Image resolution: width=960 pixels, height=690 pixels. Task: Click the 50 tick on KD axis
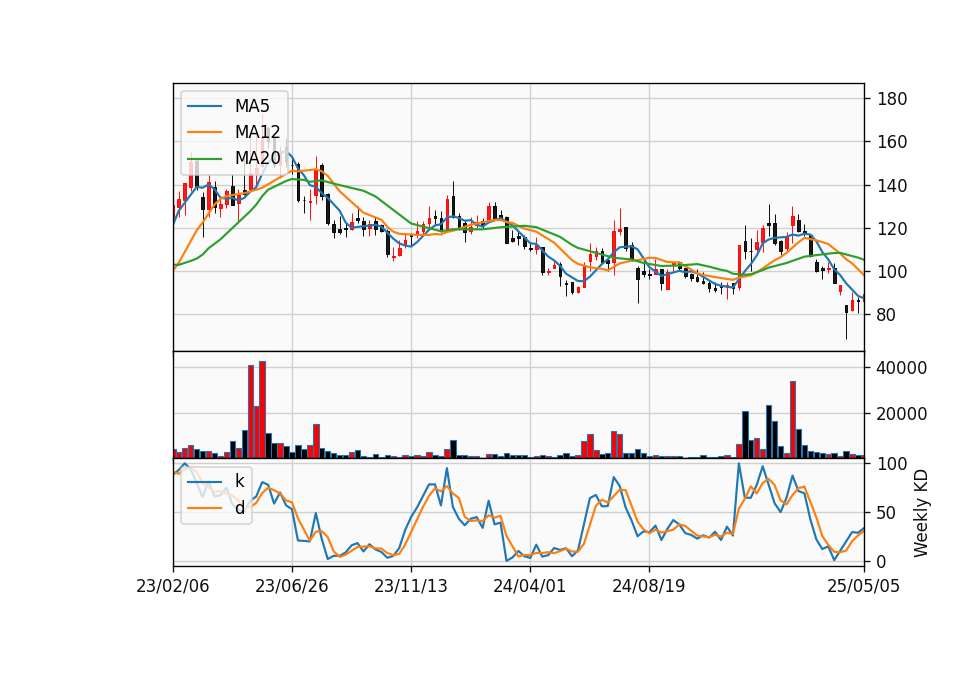click(x=887, y=513)
